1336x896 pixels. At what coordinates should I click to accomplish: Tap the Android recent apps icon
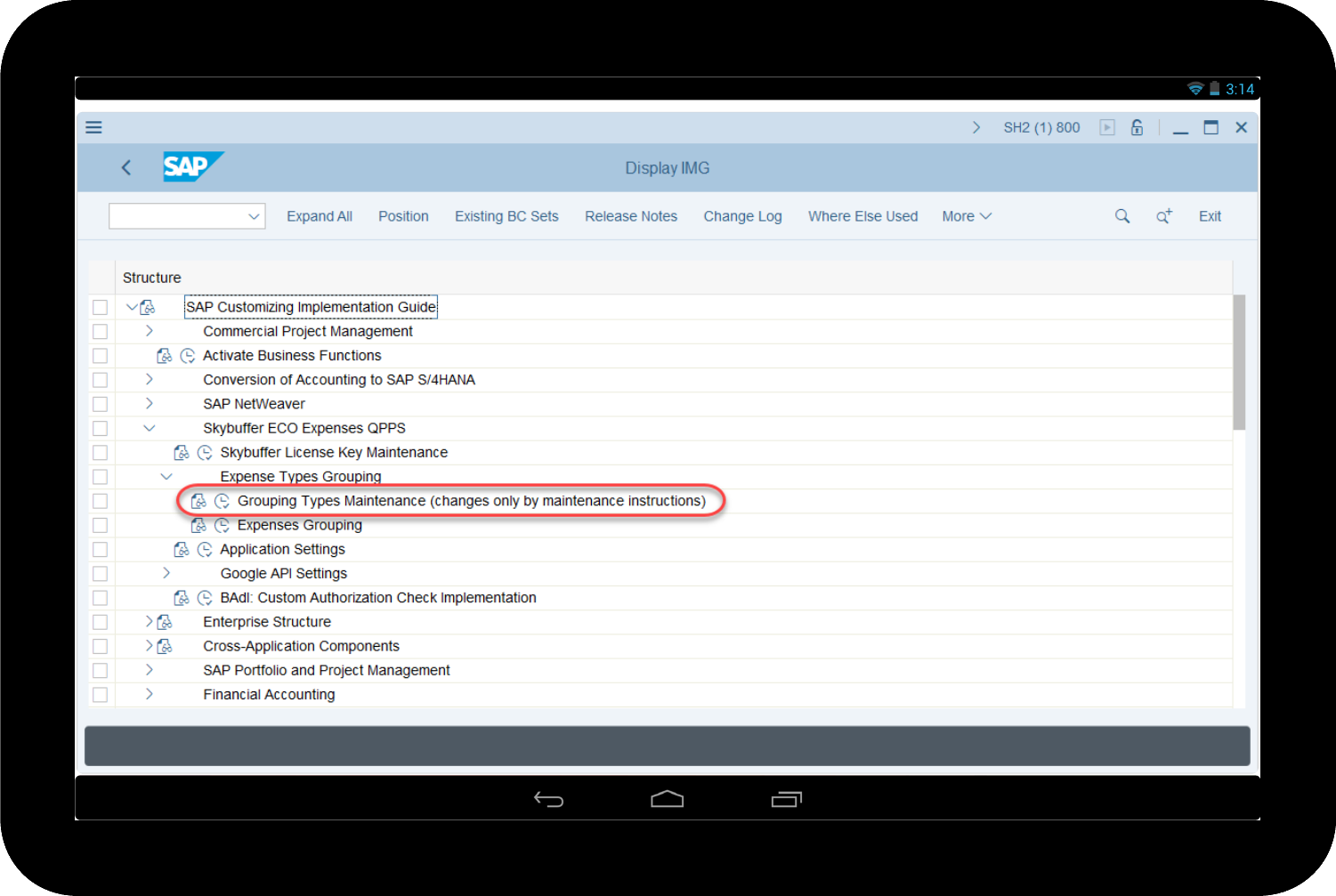pyautogui.click(x=787, y=799)
